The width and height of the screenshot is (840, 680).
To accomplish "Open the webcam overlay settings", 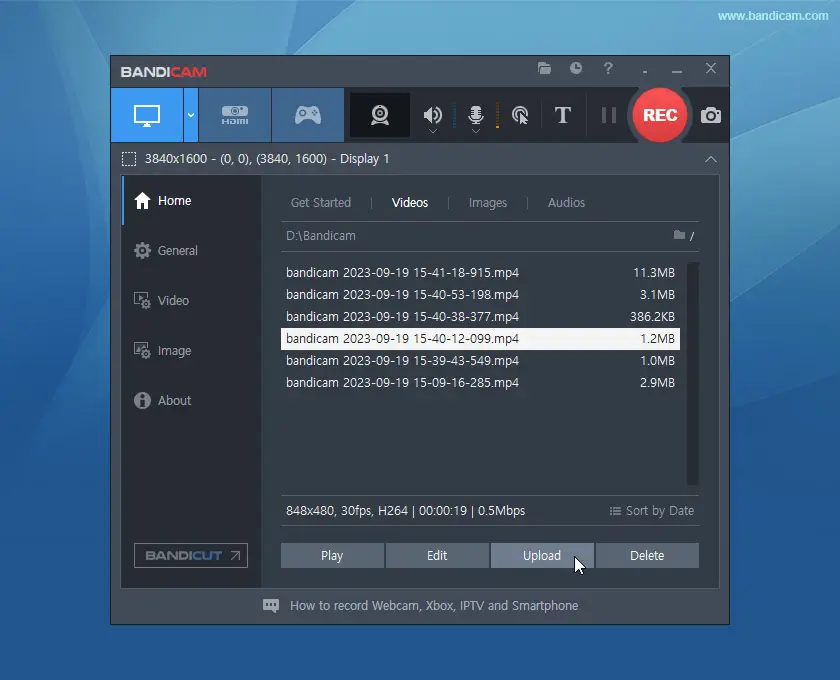I will (x=380, y=115).
